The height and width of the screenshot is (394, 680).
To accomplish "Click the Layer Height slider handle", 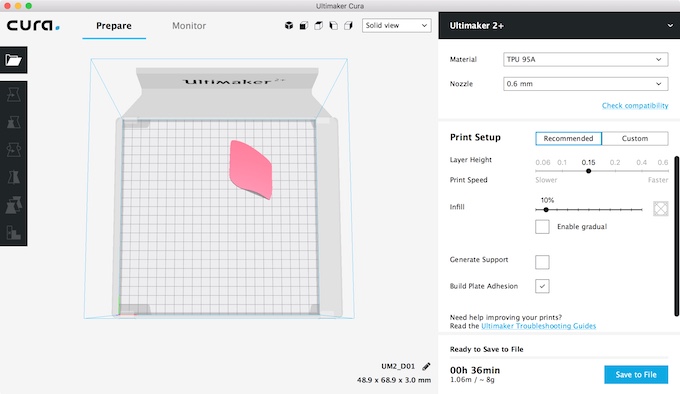I will pos(588,171).
